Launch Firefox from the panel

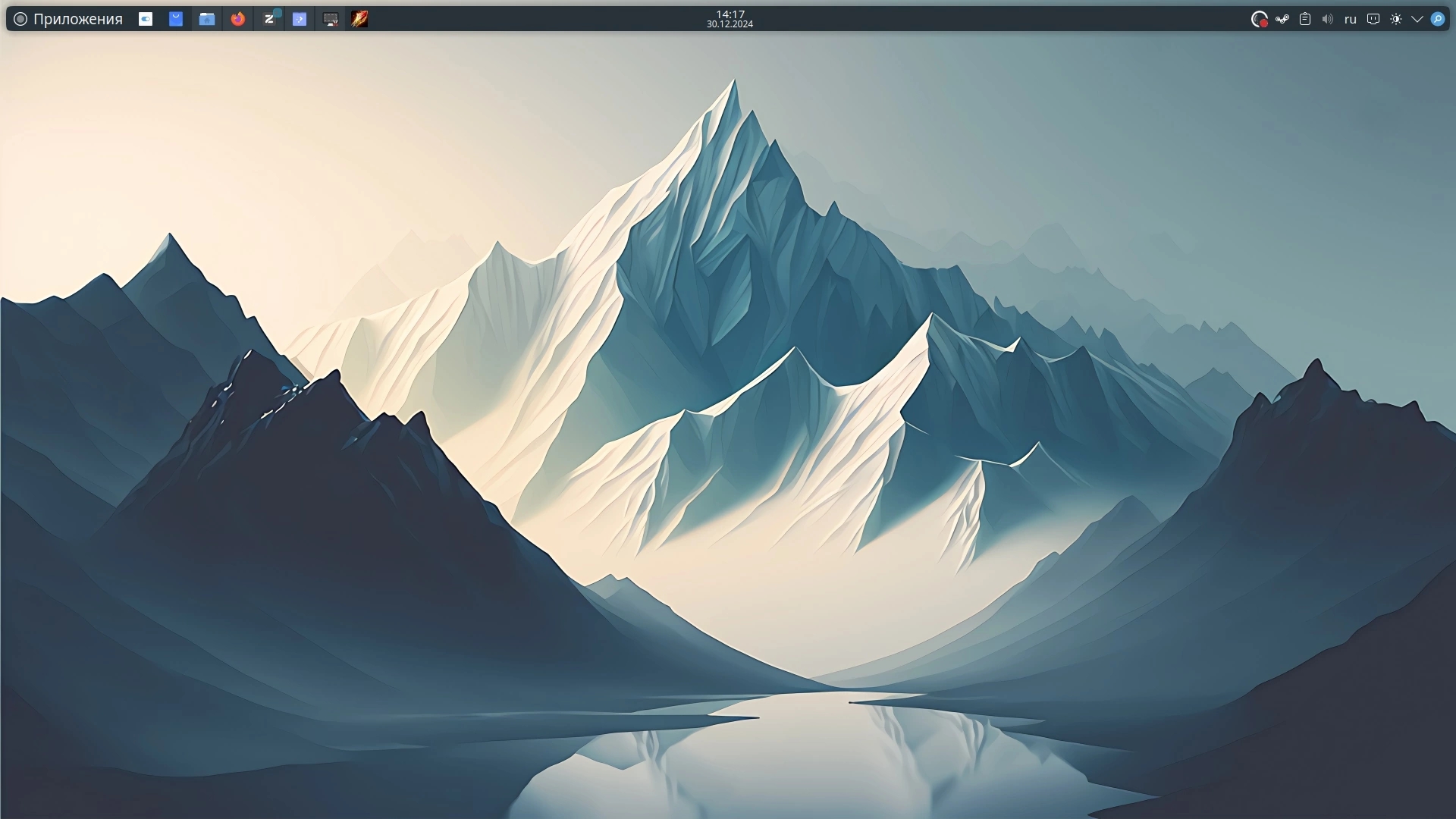click(x=238, y=19)
